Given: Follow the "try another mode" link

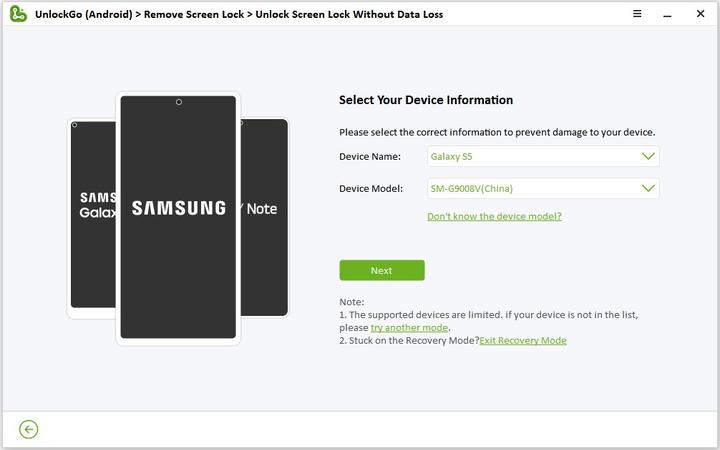Looking at the screenshot, I should (409, 328).
